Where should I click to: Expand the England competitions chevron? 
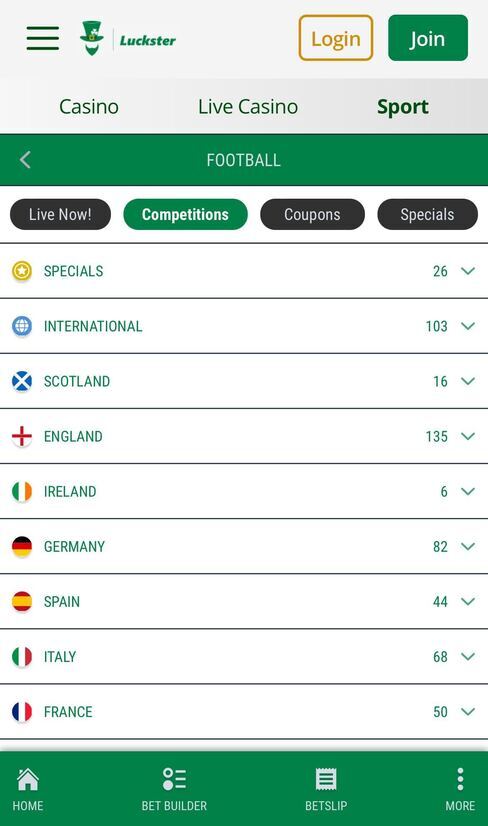click(468, 436)
